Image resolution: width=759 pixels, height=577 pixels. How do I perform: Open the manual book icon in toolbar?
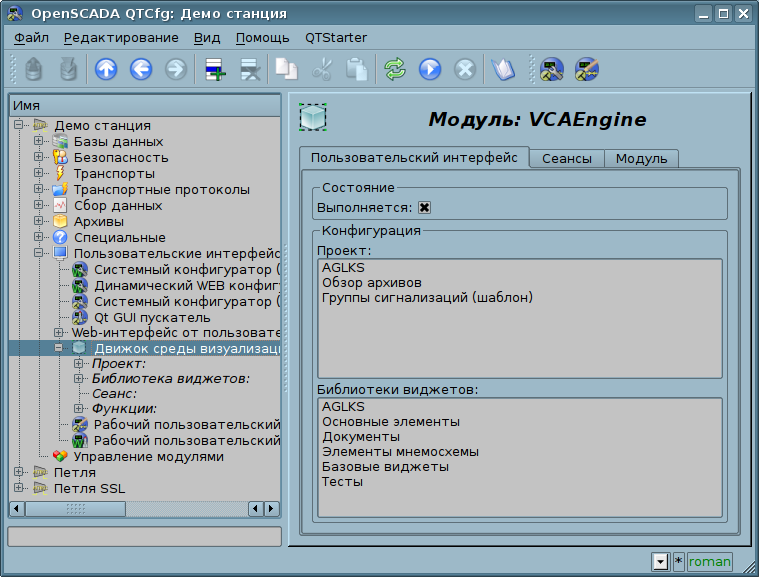[x=501, y=69]
